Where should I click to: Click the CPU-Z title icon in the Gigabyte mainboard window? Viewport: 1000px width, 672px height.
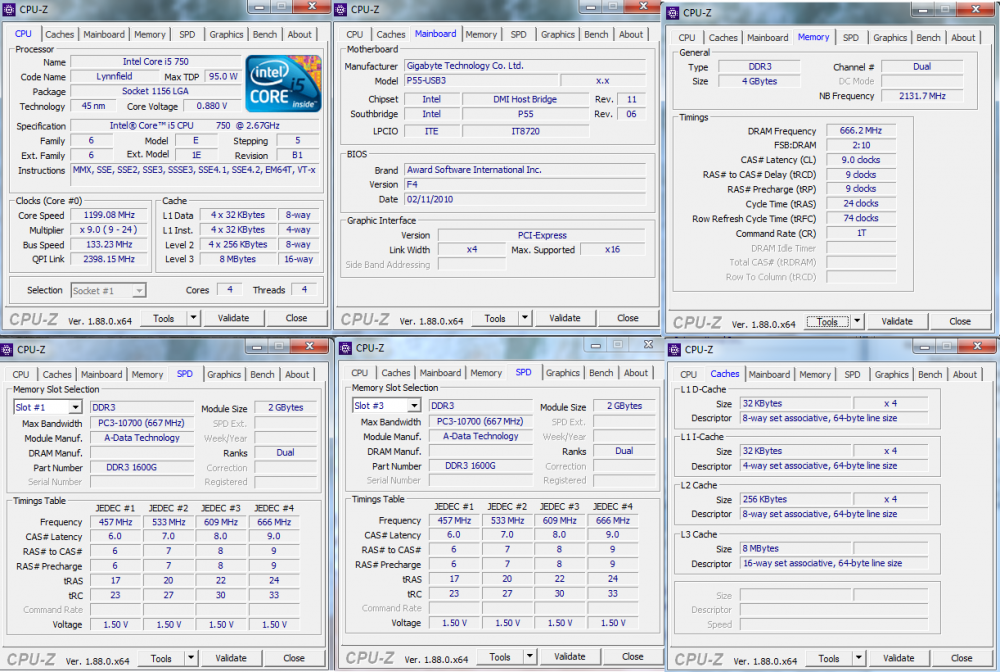[x=341, y=10]
